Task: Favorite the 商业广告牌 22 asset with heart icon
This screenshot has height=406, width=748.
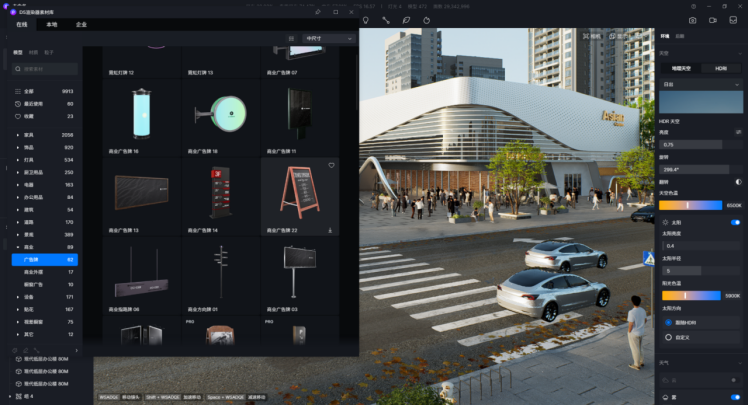Action: (331, 165)
